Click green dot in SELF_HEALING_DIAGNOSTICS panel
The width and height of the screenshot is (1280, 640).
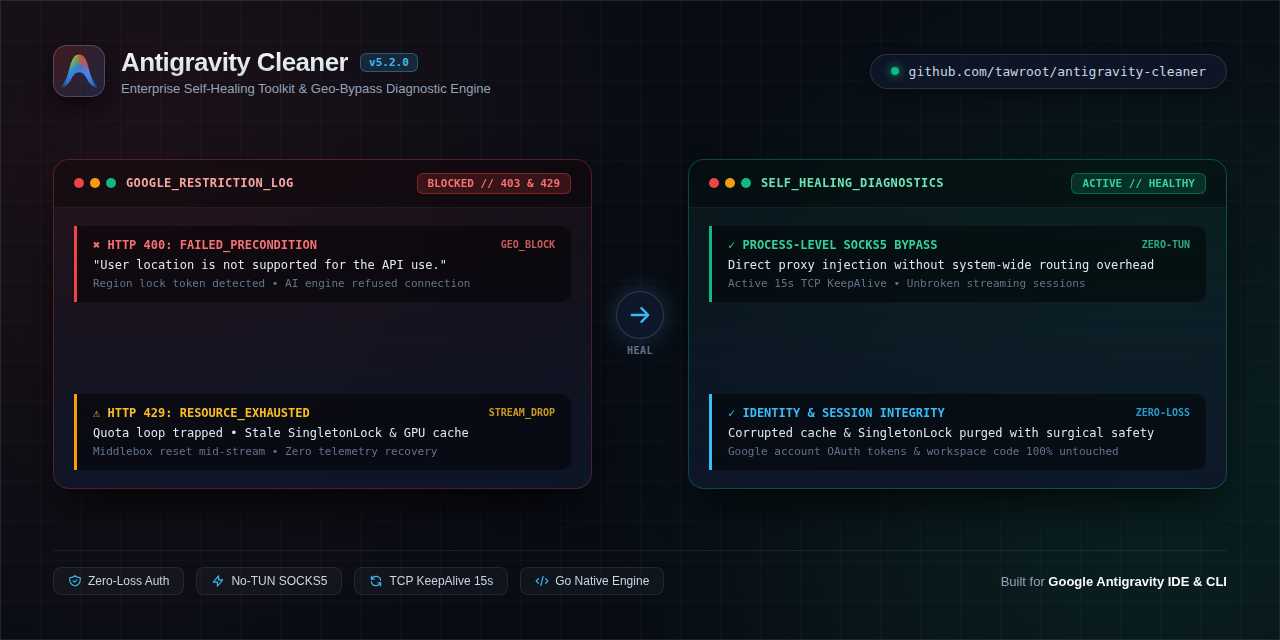[746, 183]
